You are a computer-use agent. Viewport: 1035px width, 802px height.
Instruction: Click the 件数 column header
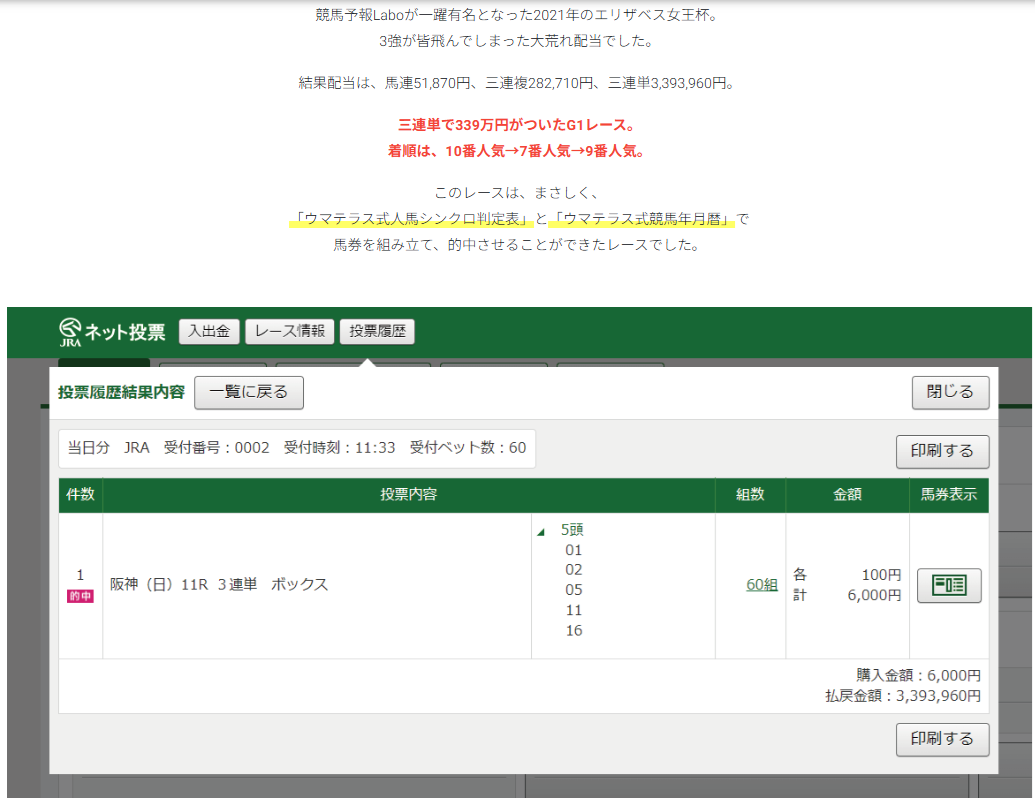click(x=81, y=495)
